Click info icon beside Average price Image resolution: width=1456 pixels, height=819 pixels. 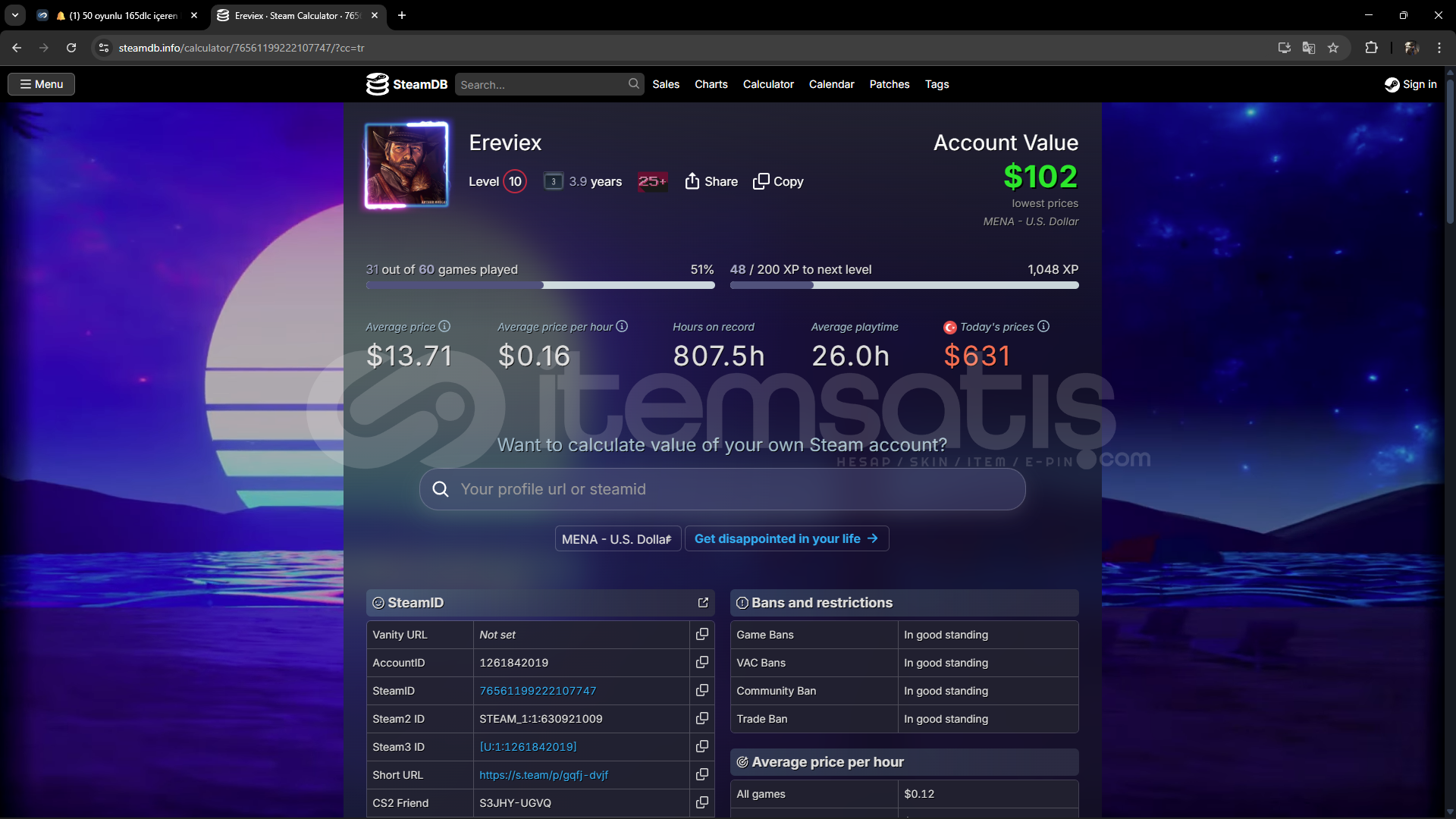coord(444,326)
